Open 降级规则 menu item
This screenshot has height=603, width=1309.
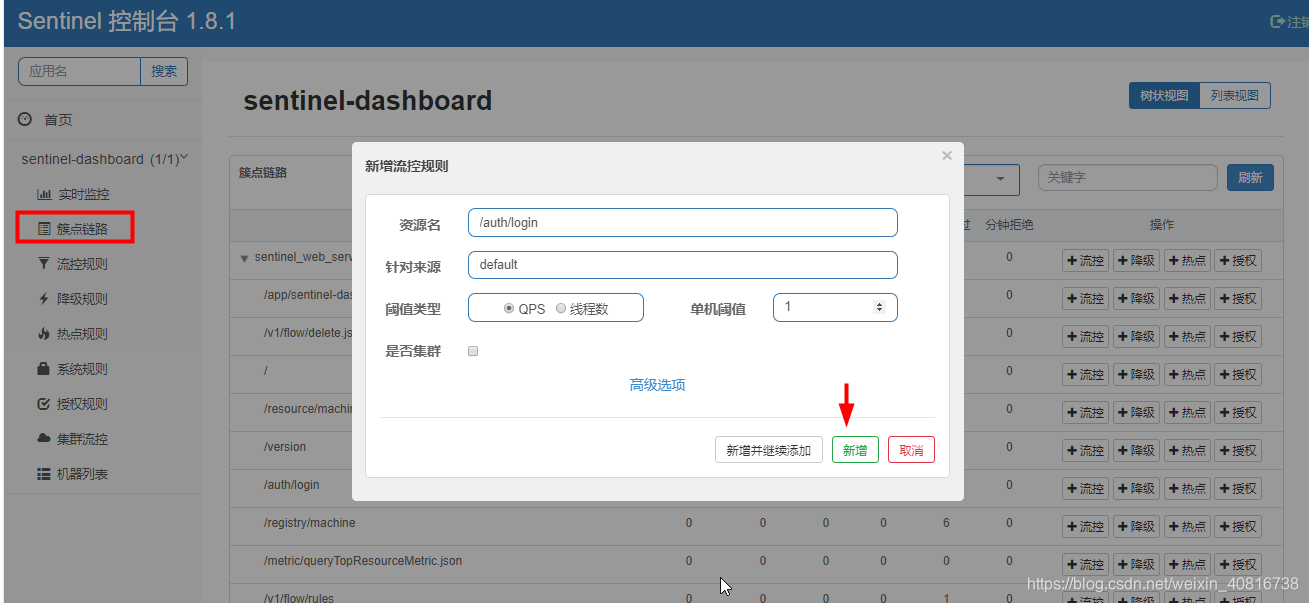click(x=82, y=299)
